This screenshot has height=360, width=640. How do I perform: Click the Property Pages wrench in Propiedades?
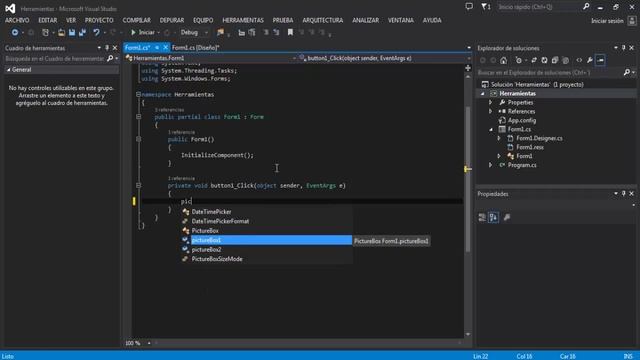coord(507,218)
